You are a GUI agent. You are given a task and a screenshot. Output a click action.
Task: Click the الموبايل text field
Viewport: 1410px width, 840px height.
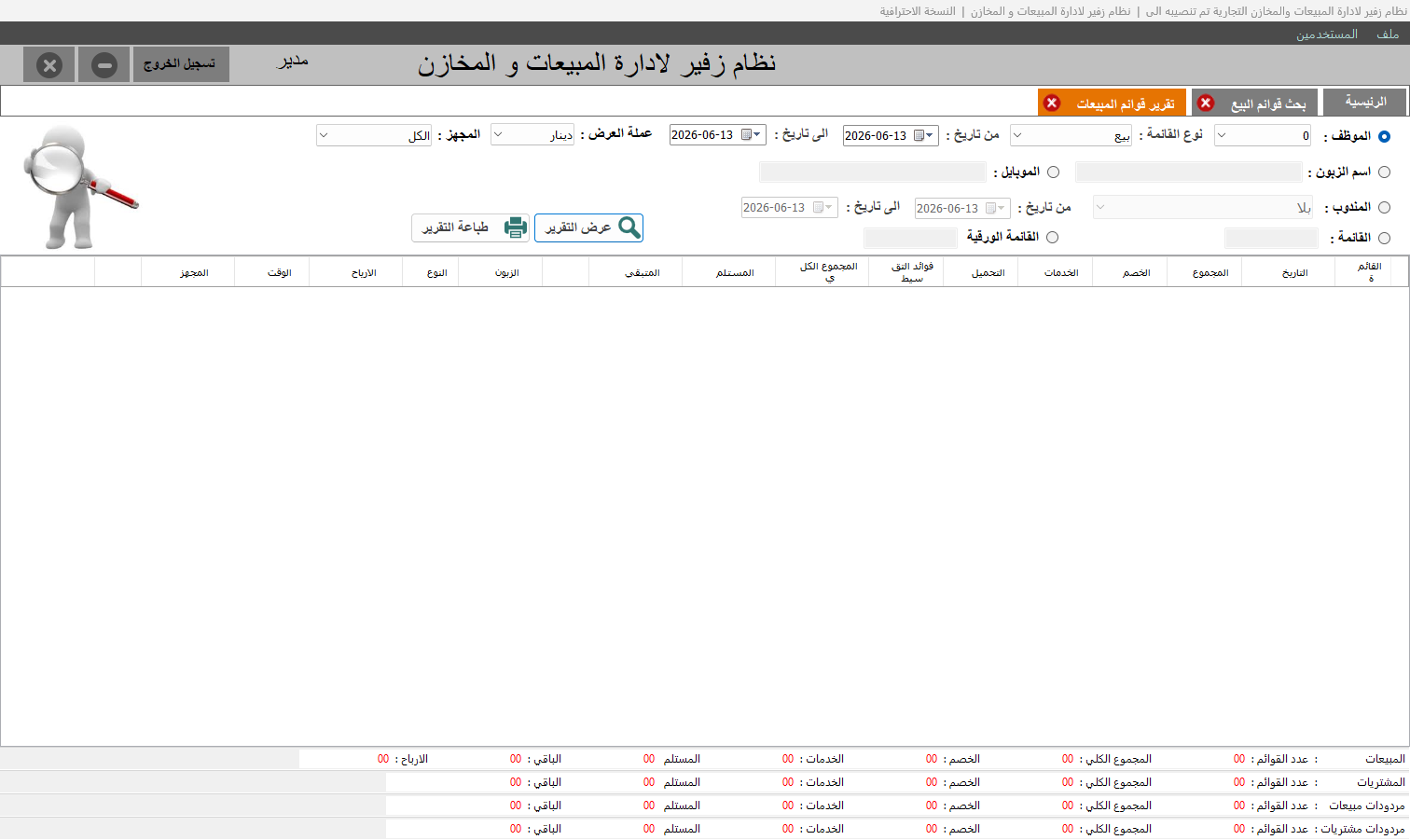pyautogui.click(x=873, y=172)
